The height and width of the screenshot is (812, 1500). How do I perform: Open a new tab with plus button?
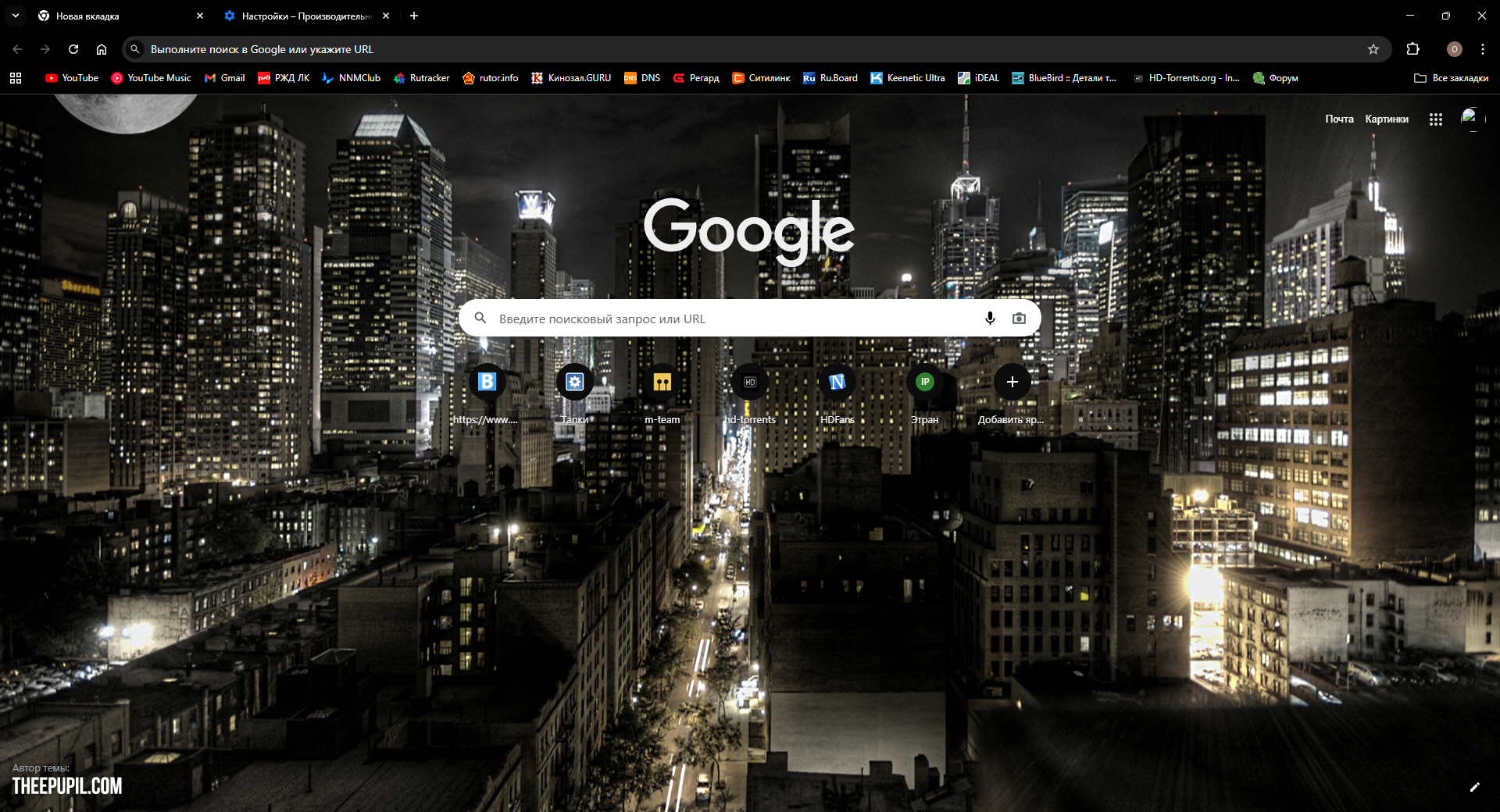click(414, 16)
